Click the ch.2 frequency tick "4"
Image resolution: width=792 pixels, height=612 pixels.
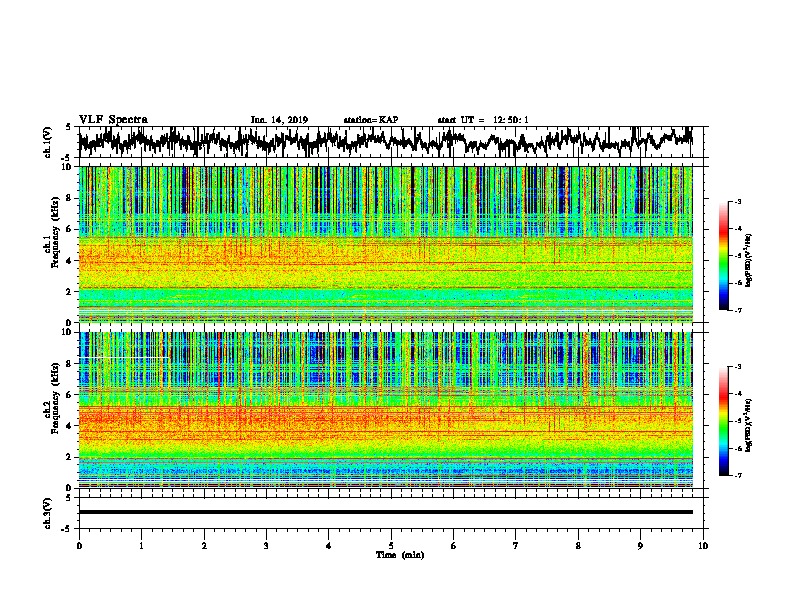click(70, 426)
